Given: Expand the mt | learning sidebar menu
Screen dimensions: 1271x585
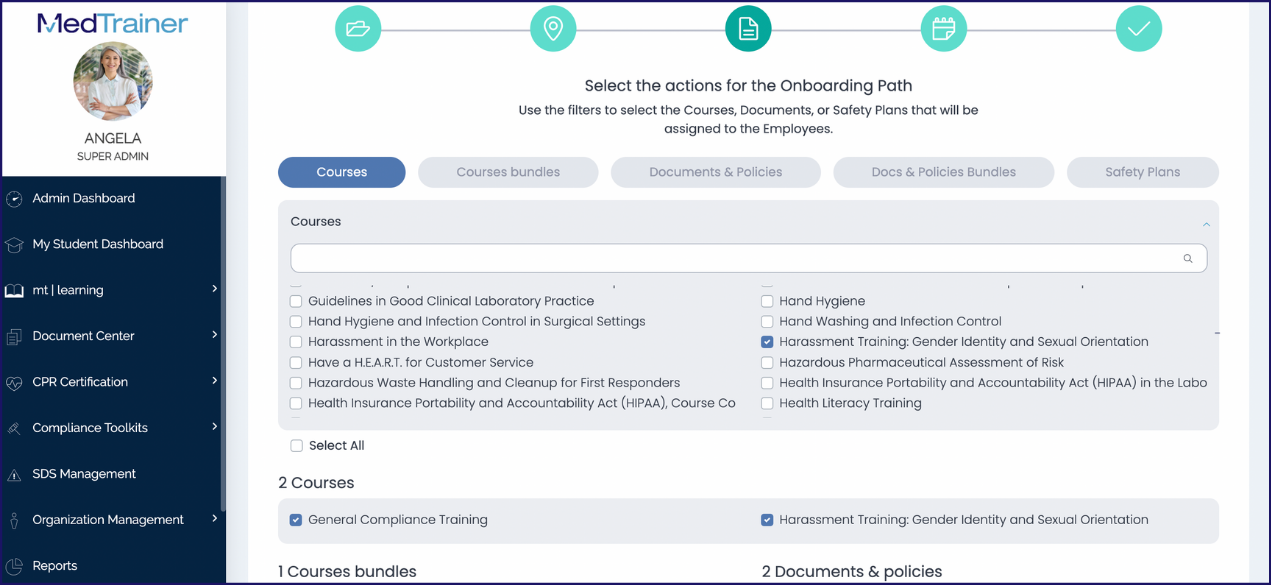Looking at the screenshot, I should [214, 290].
